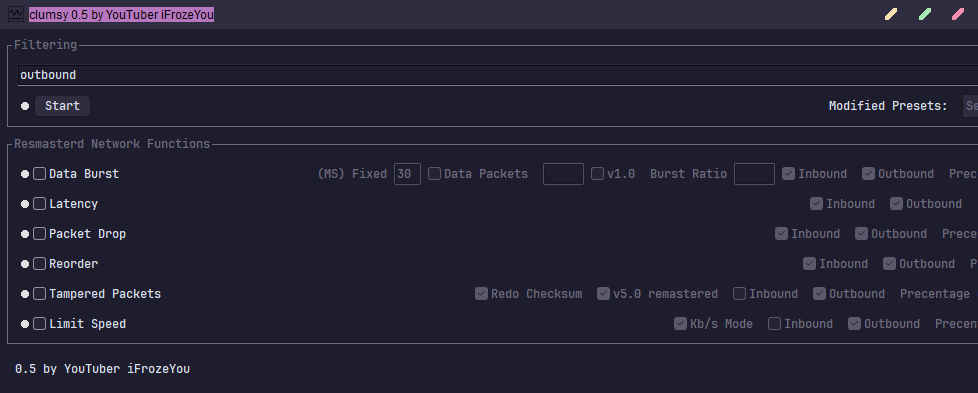The height and width of the screenshot is (393, 978).
Task: Toggle Inbound for Latency
Action: tap(816, 204)
